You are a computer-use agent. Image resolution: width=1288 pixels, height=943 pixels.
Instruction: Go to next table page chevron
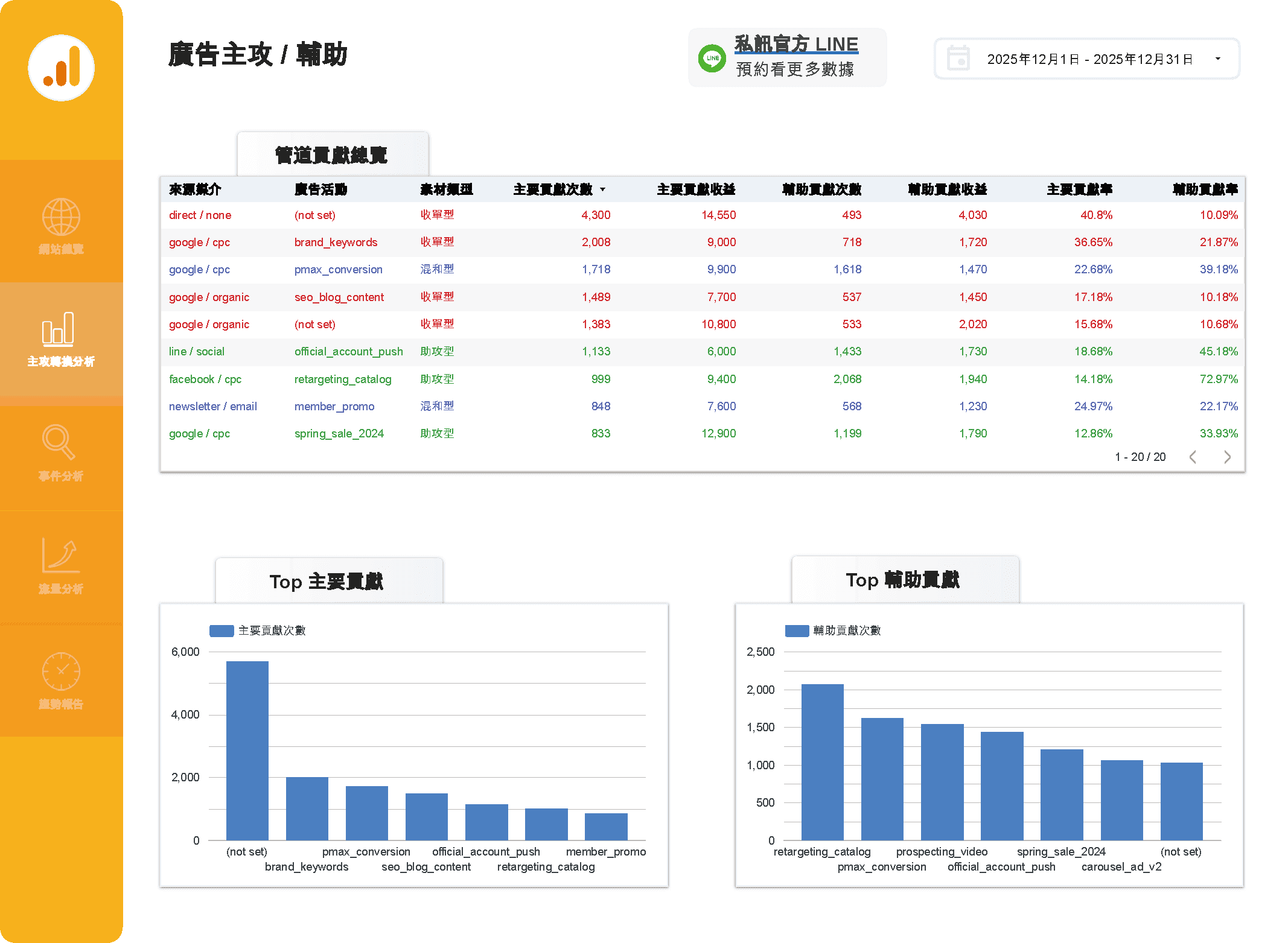[1227, 457]
